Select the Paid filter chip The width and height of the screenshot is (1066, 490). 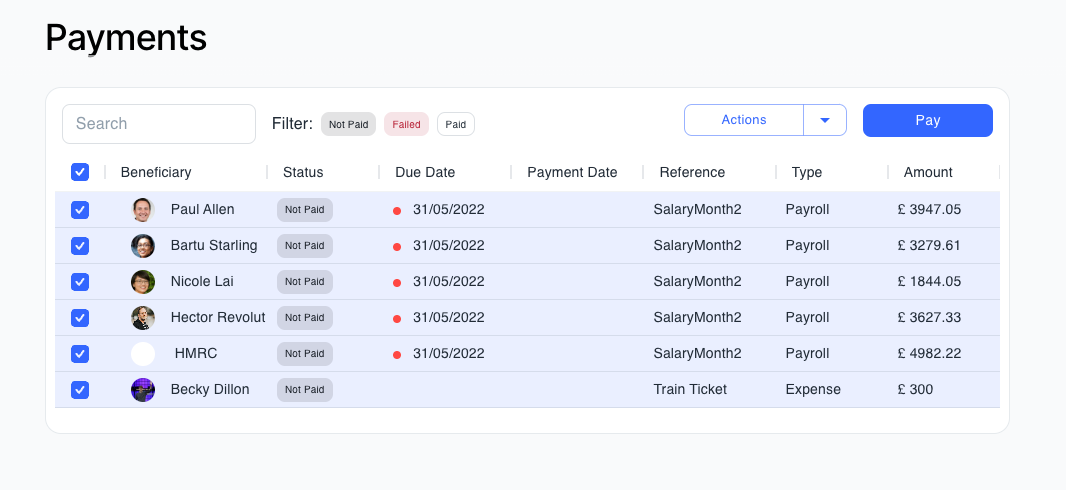click(x=456, y=125)
